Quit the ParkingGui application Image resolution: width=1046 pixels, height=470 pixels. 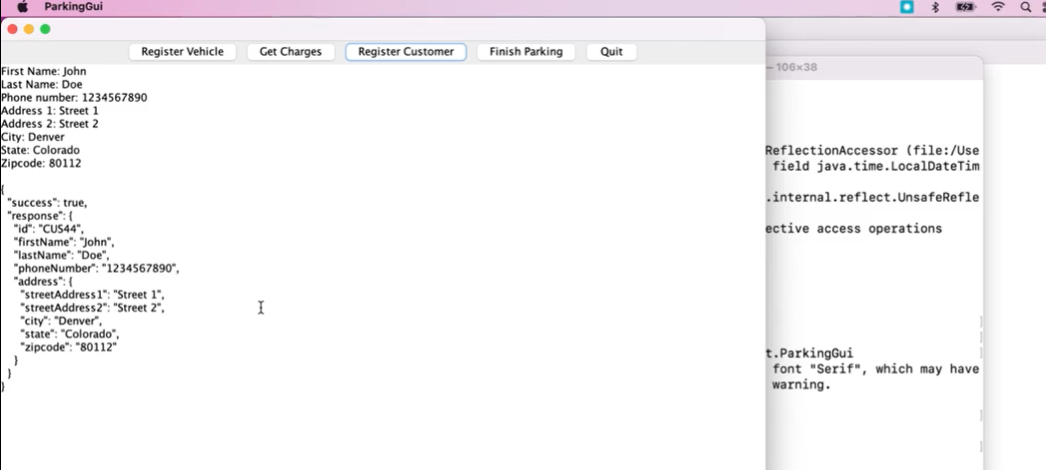[611, 52]
